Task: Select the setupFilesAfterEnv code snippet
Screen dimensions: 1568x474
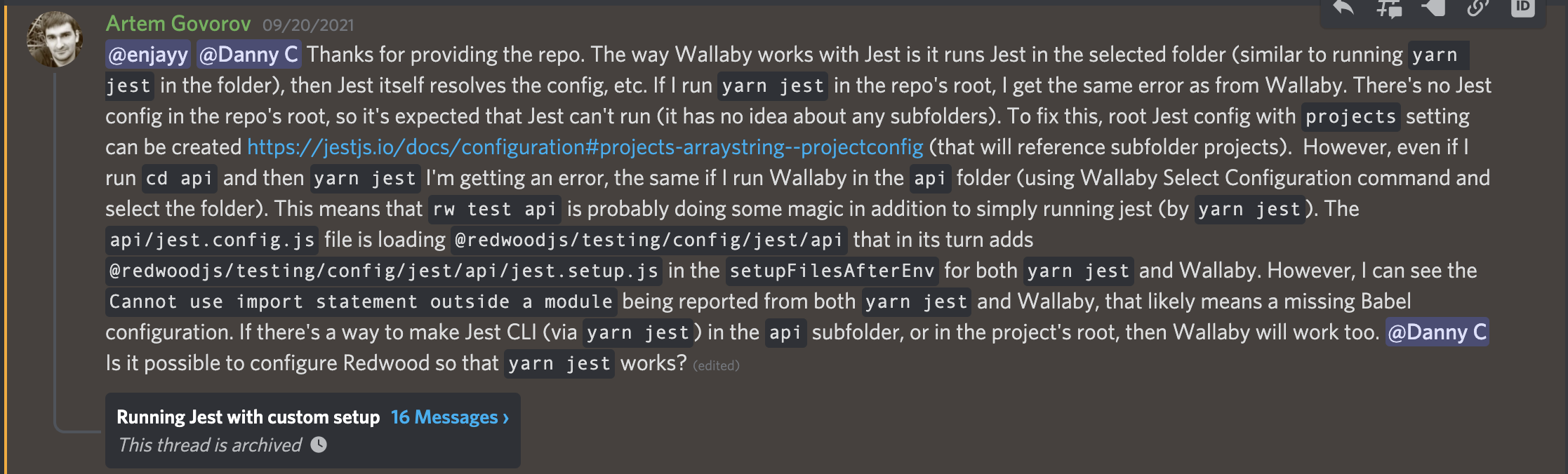Action: pos(832,271)
